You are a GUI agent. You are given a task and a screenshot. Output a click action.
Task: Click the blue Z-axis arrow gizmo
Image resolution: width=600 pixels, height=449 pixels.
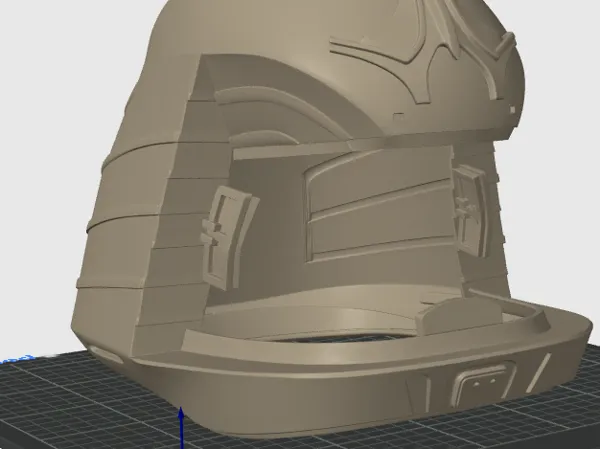182,428
